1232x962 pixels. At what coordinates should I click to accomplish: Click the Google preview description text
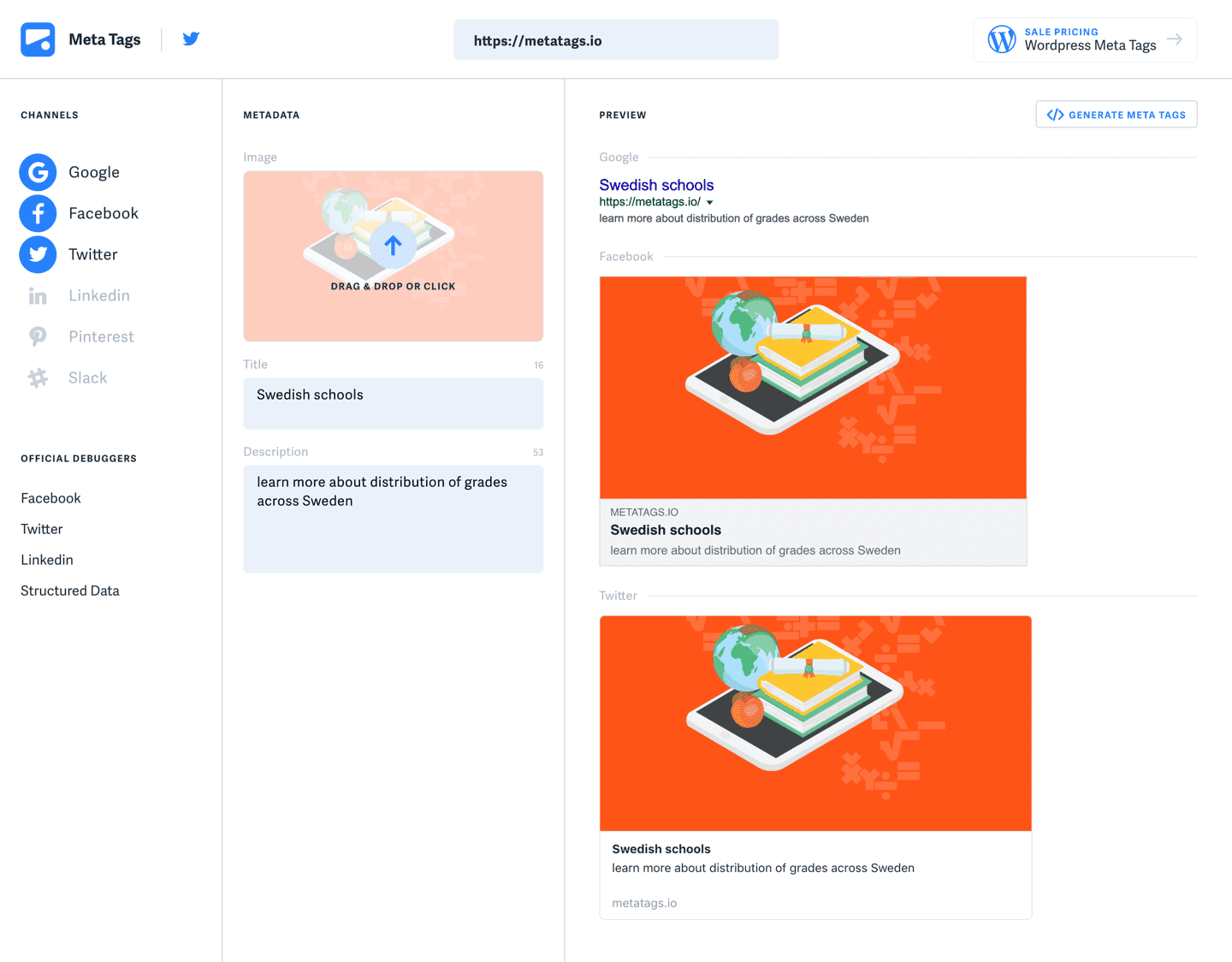[x=734, y=218]
